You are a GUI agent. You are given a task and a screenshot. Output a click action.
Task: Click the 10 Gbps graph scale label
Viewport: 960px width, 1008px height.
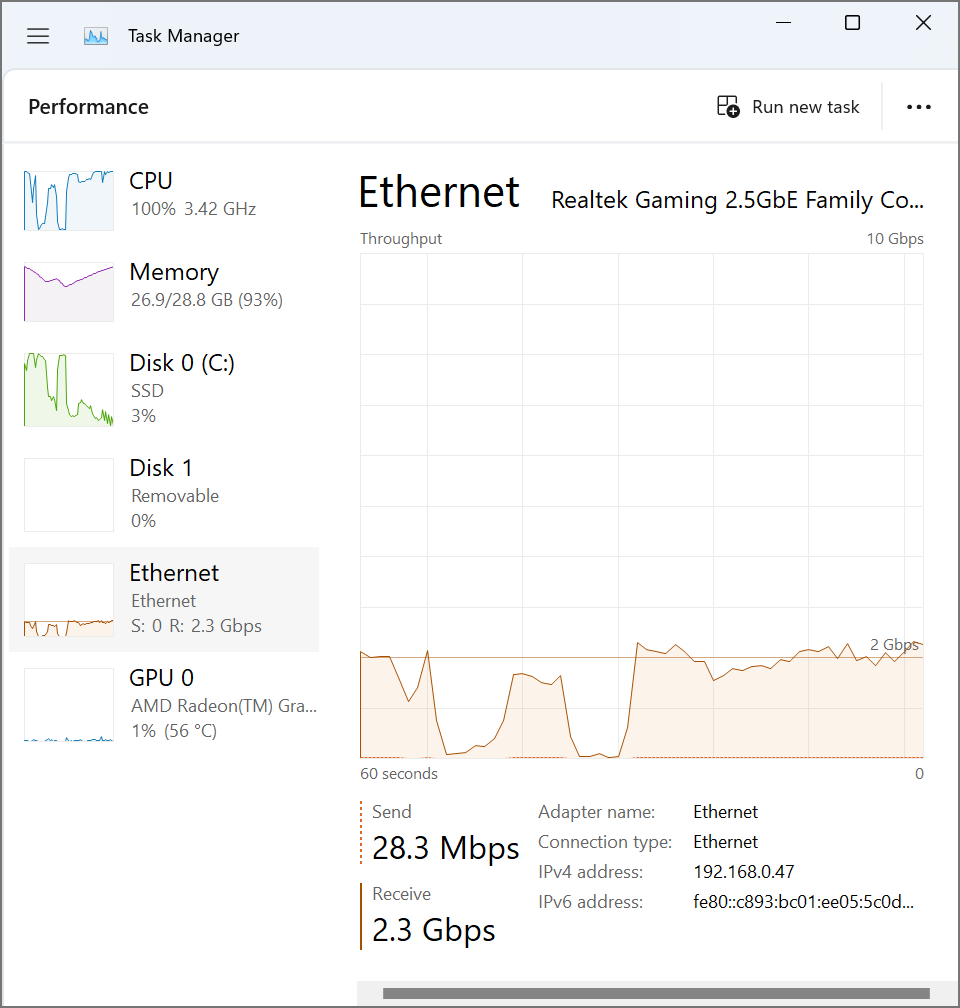[895, 238]
